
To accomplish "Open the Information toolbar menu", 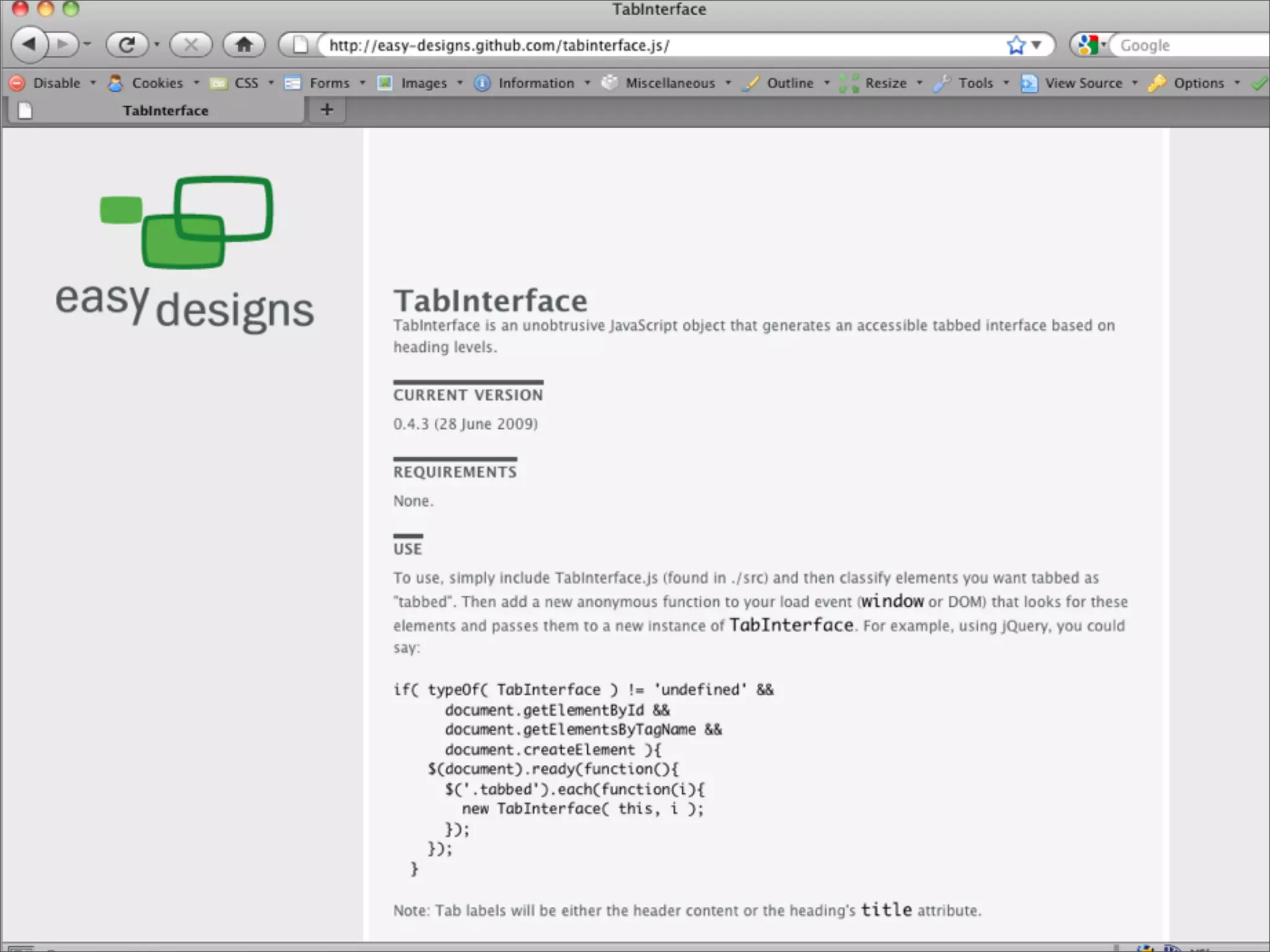I will [x=536, y=83].
